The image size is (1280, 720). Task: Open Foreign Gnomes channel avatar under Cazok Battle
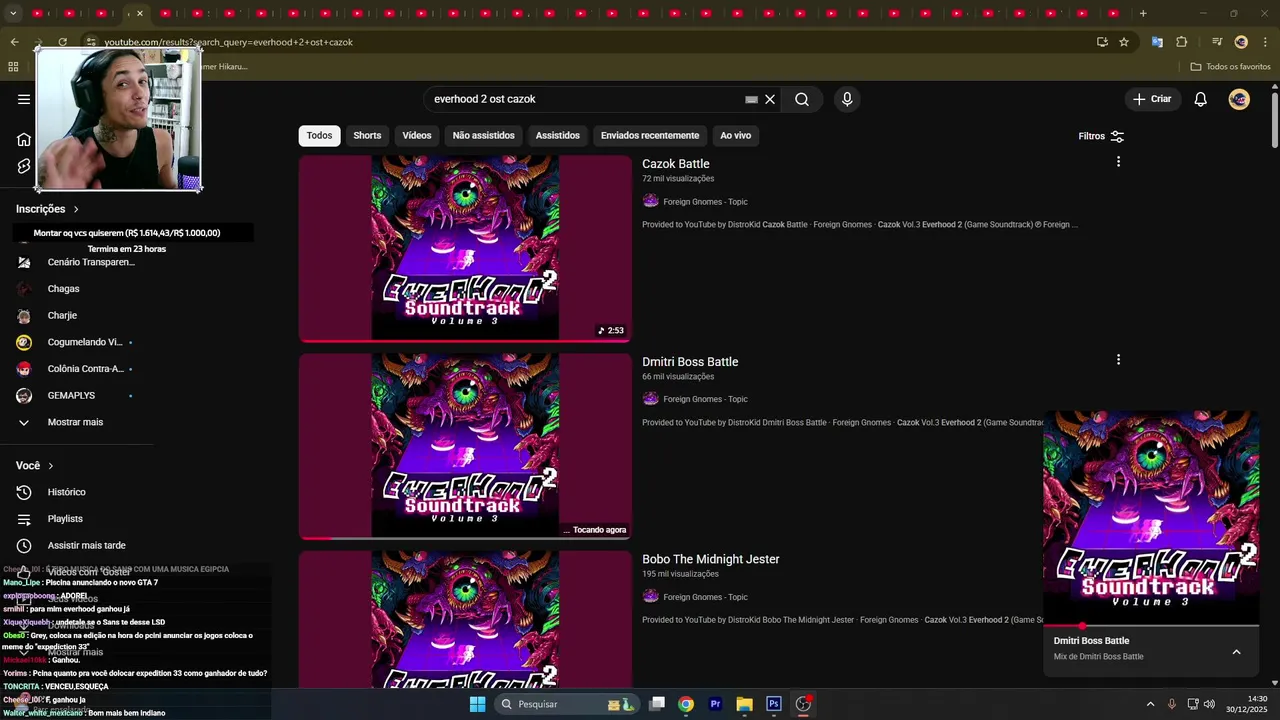pos(650,201)
